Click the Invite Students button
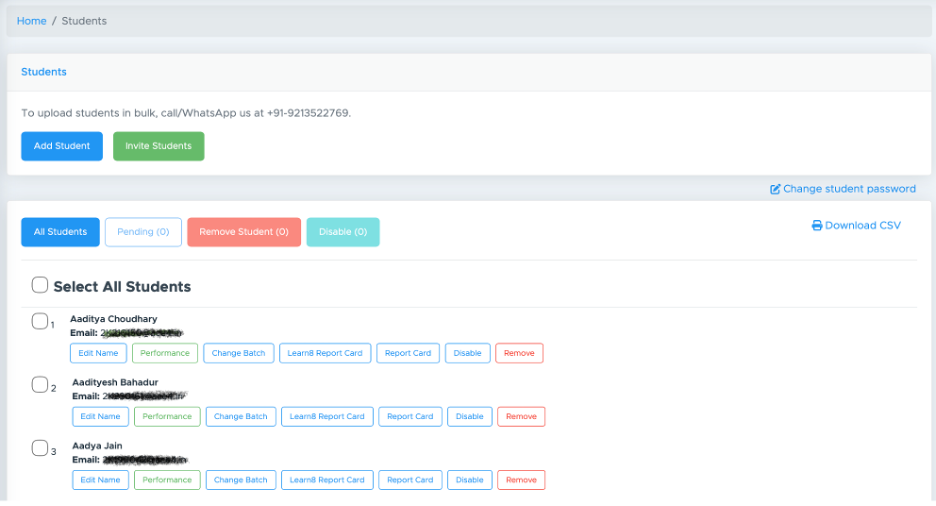Image resolution: width=936 pixels, height=506 pixels. [159, 146]
